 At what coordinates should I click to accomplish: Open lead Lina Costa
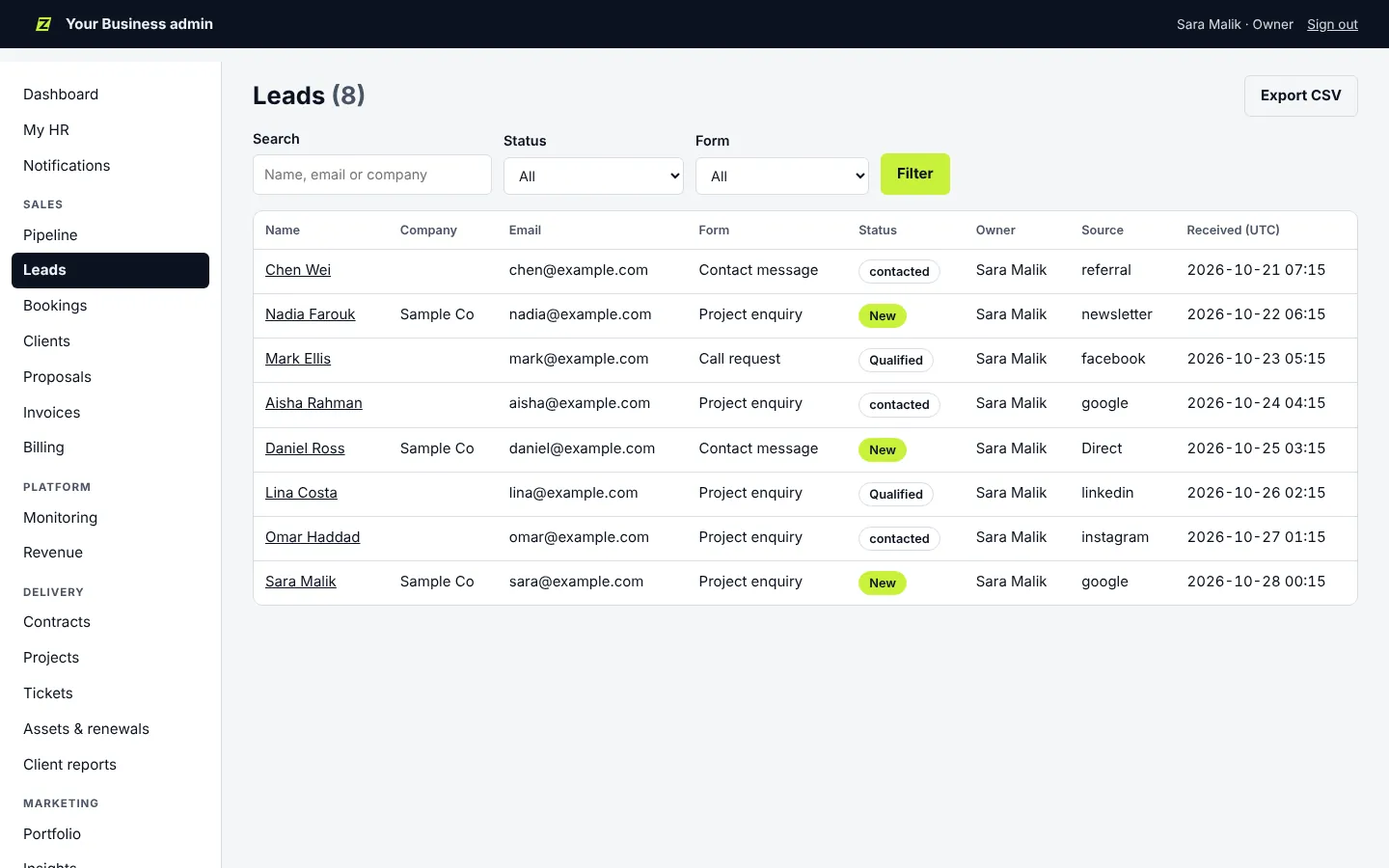pos(301,493)
